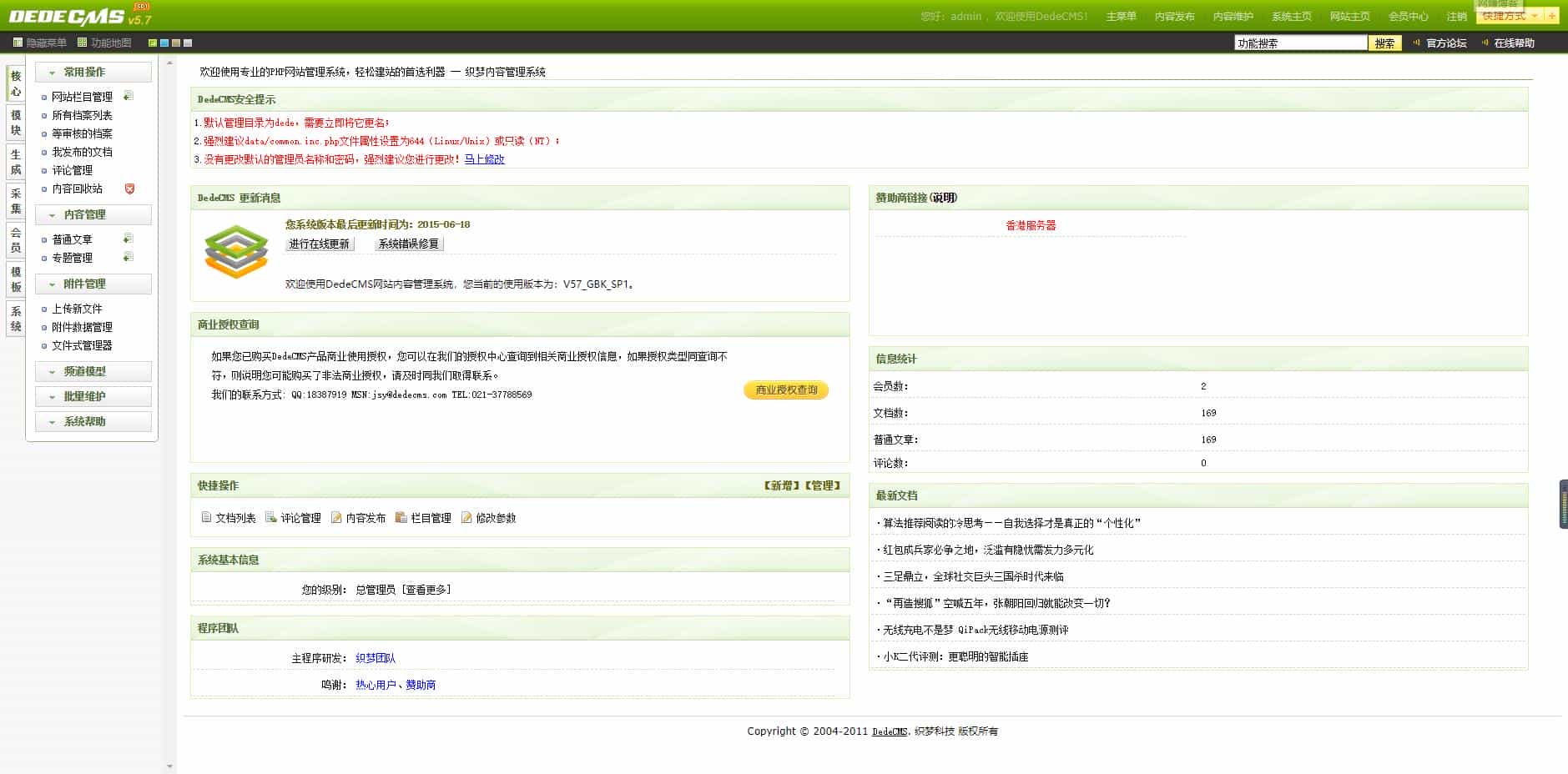Switch to the 生成 vertical tab
1568x774 pixels.
(x=16, y=162)
